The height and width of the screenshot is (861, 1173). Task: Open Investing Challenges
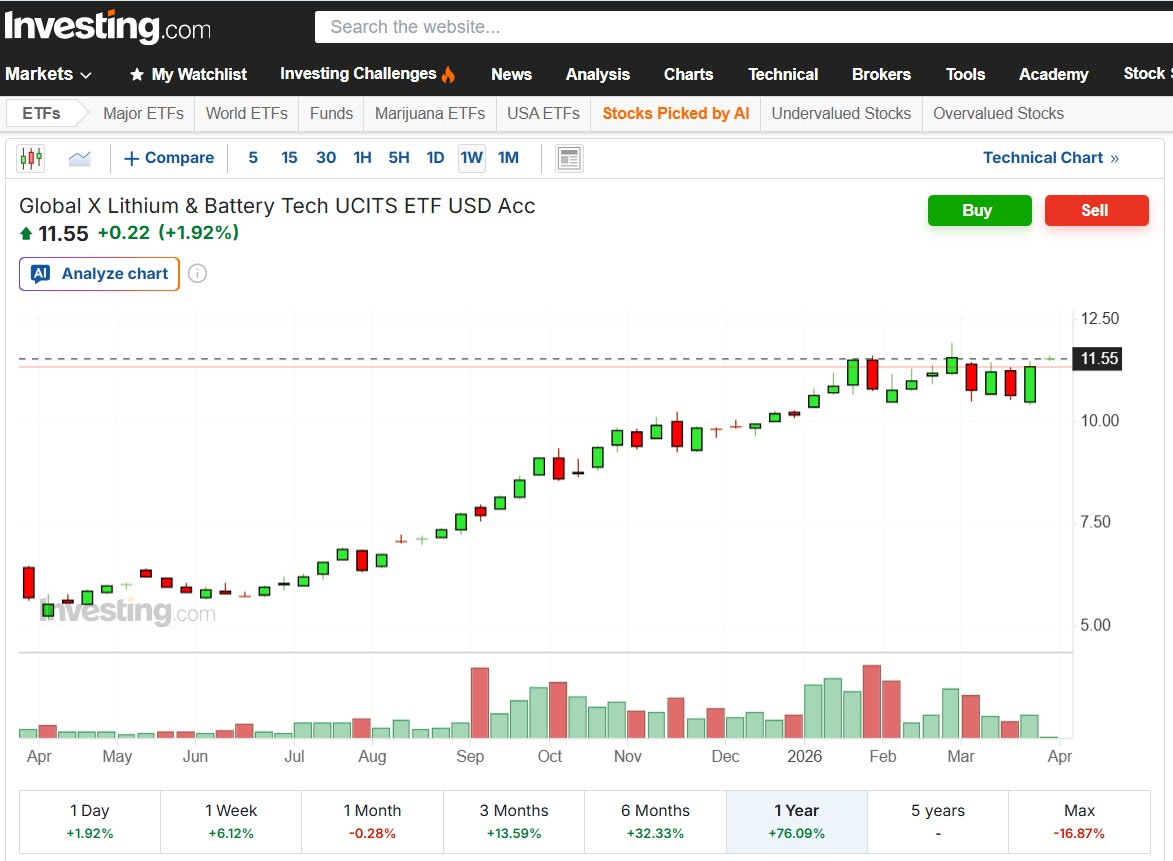tap(367, 74)
